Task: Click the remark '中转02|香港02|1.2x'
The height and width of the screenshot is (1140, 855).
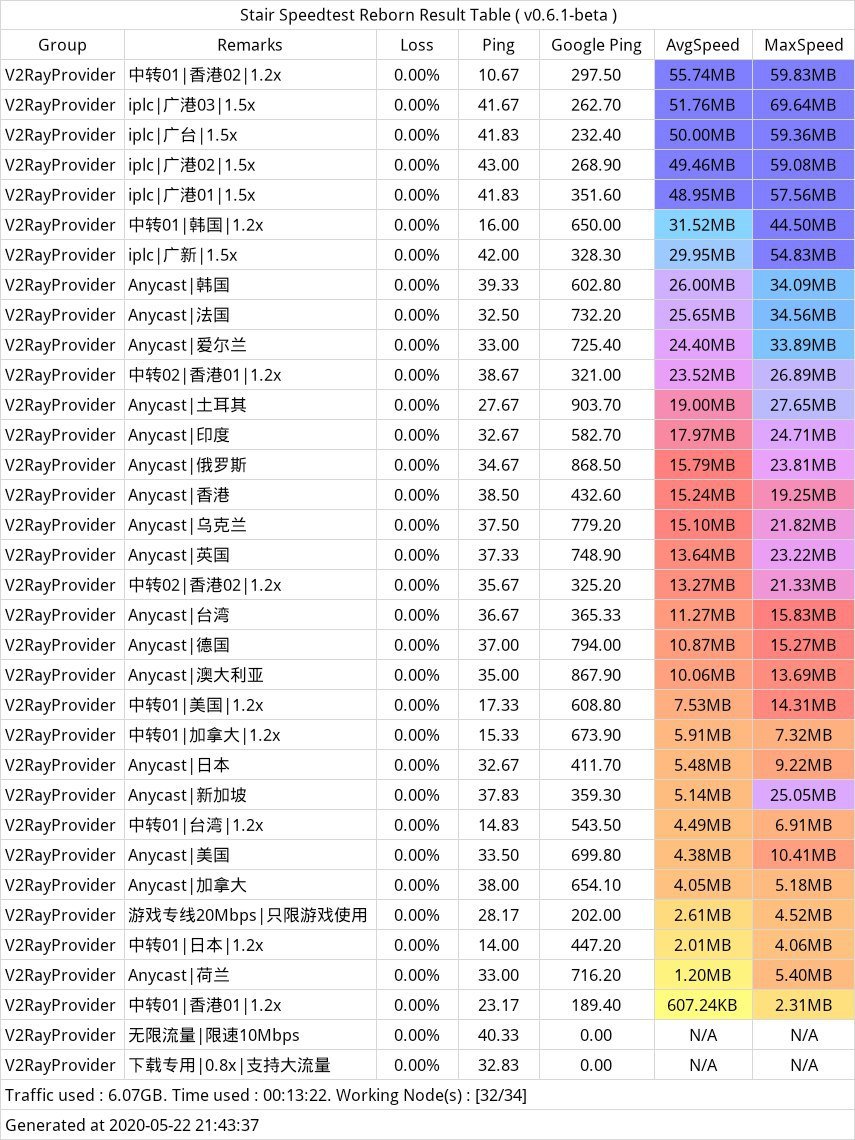Action: click(x=205, y=585)
